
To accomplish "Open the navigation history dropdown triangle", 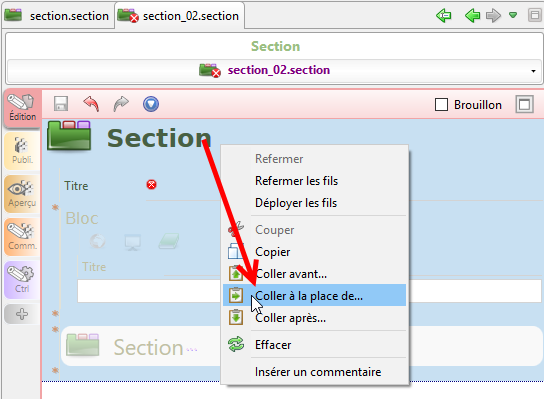I will tap(513, 15).
